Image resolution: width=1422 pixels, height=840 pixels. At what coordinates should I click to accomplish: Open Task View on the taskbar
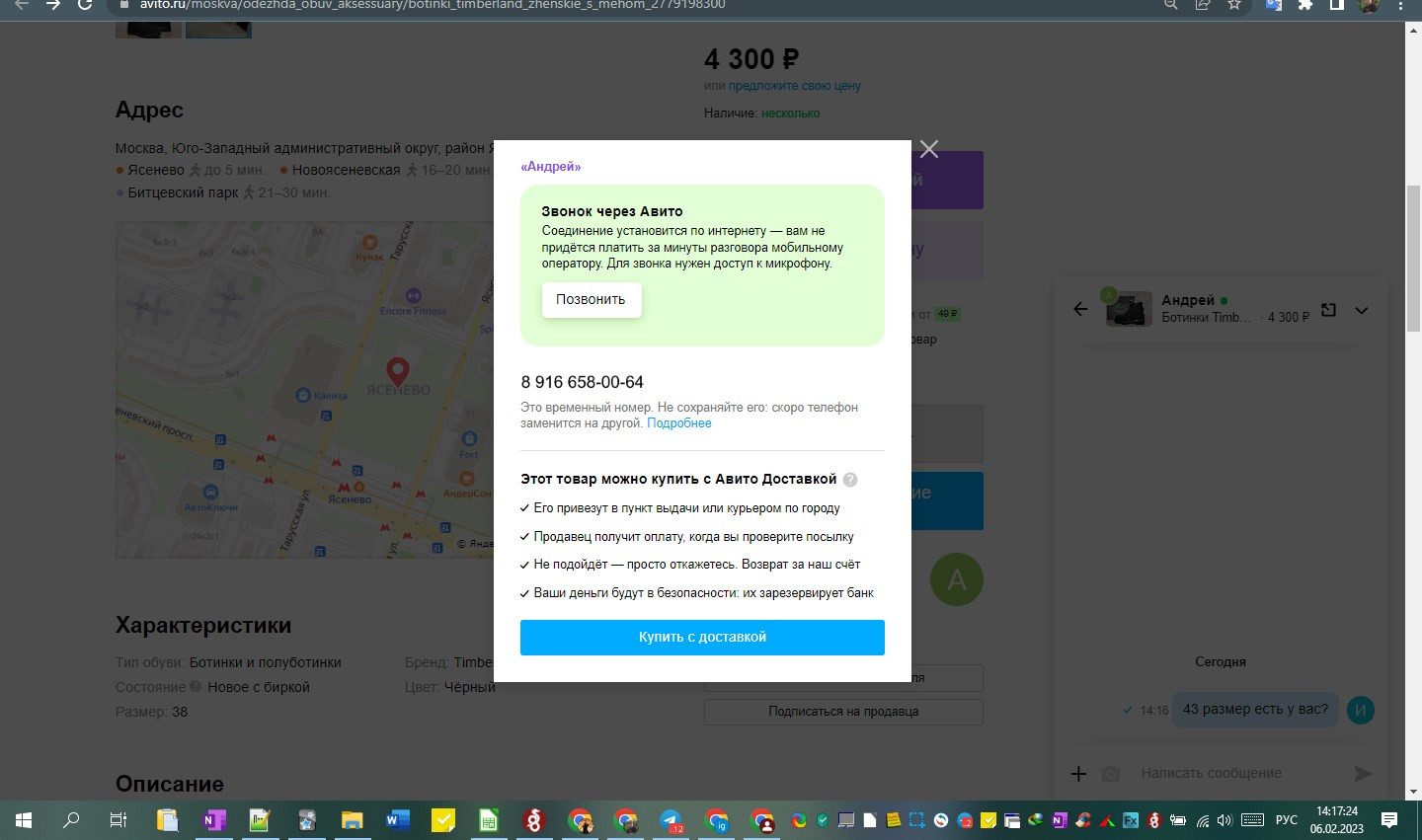click(118, 820)
